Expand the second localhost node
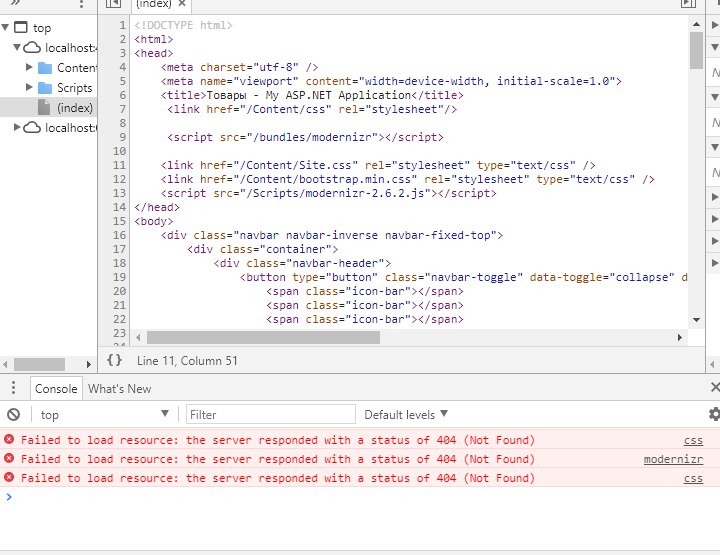The width and height of the screenshot is (720, 555). coord(17,127)
